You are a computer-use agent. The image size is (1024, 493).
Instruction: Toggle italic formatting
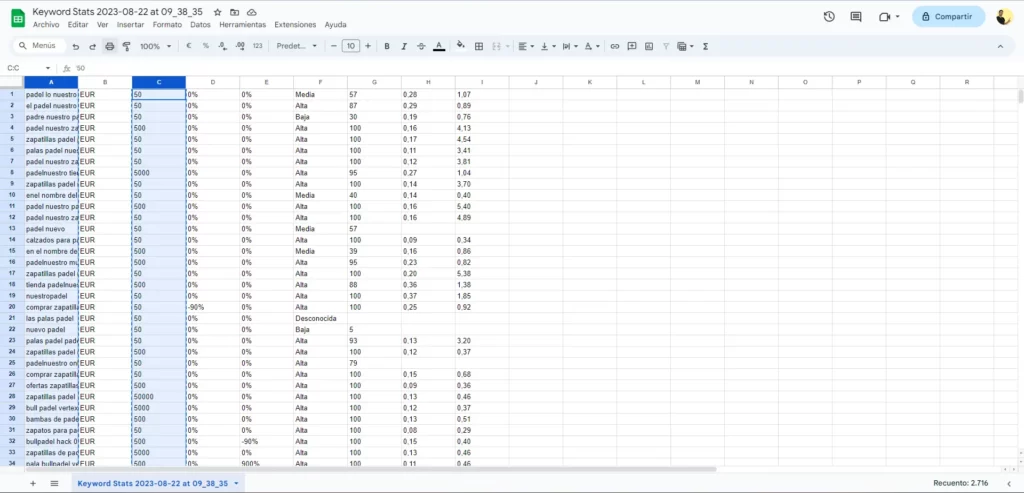pyautogui.click(x=404, y=46)
